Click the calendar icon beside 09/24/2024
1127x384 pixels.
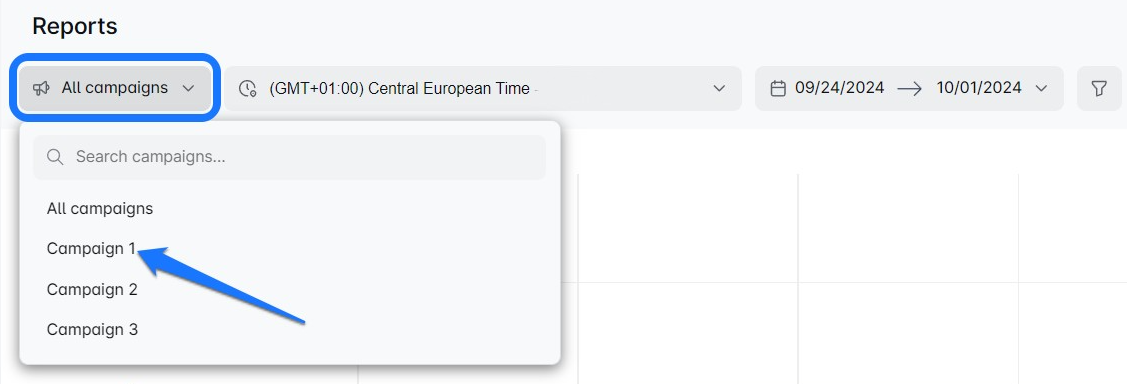pos(778,88)
